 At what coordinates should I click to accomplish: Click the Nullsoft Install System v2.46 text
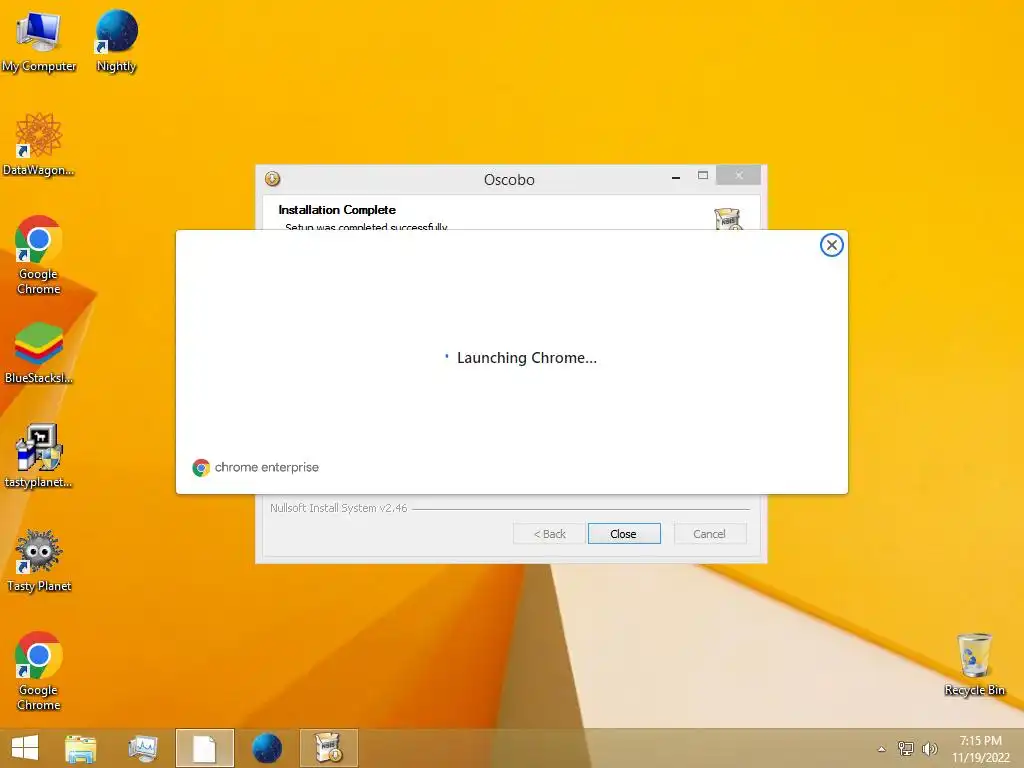(x=338, y=507)
